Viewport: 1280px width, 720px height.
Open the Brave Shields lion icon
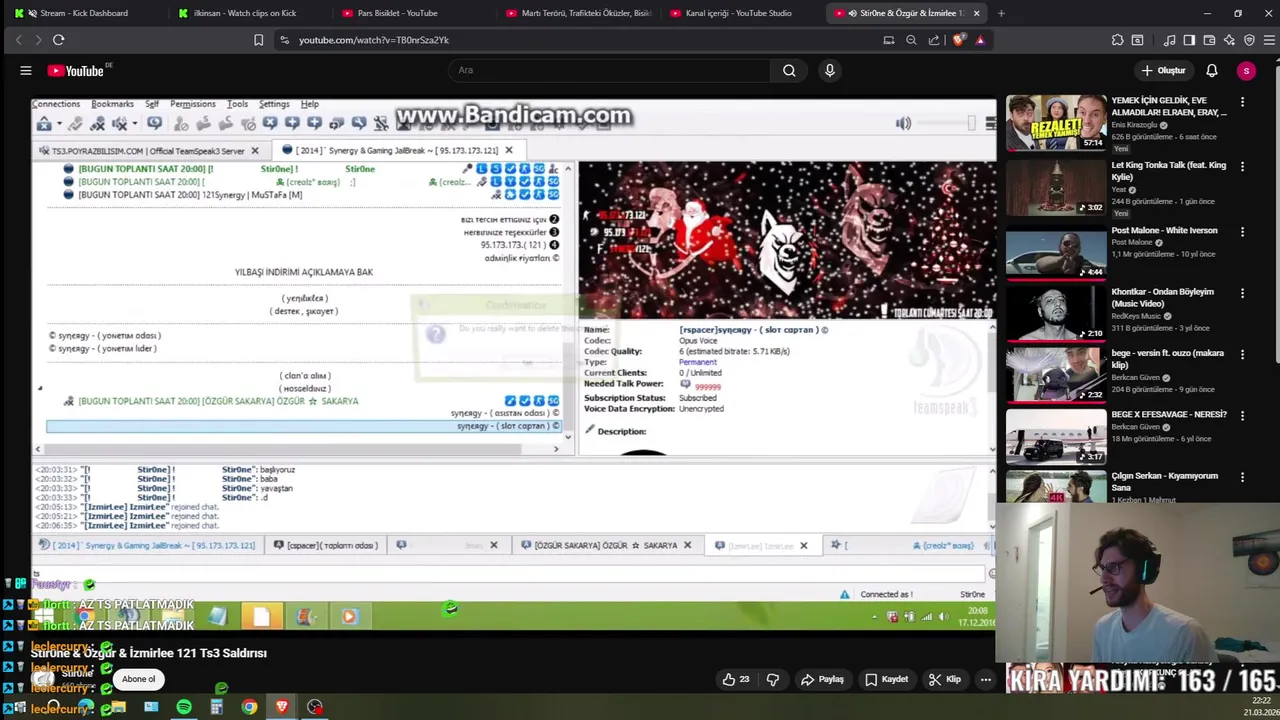(959, 40)
